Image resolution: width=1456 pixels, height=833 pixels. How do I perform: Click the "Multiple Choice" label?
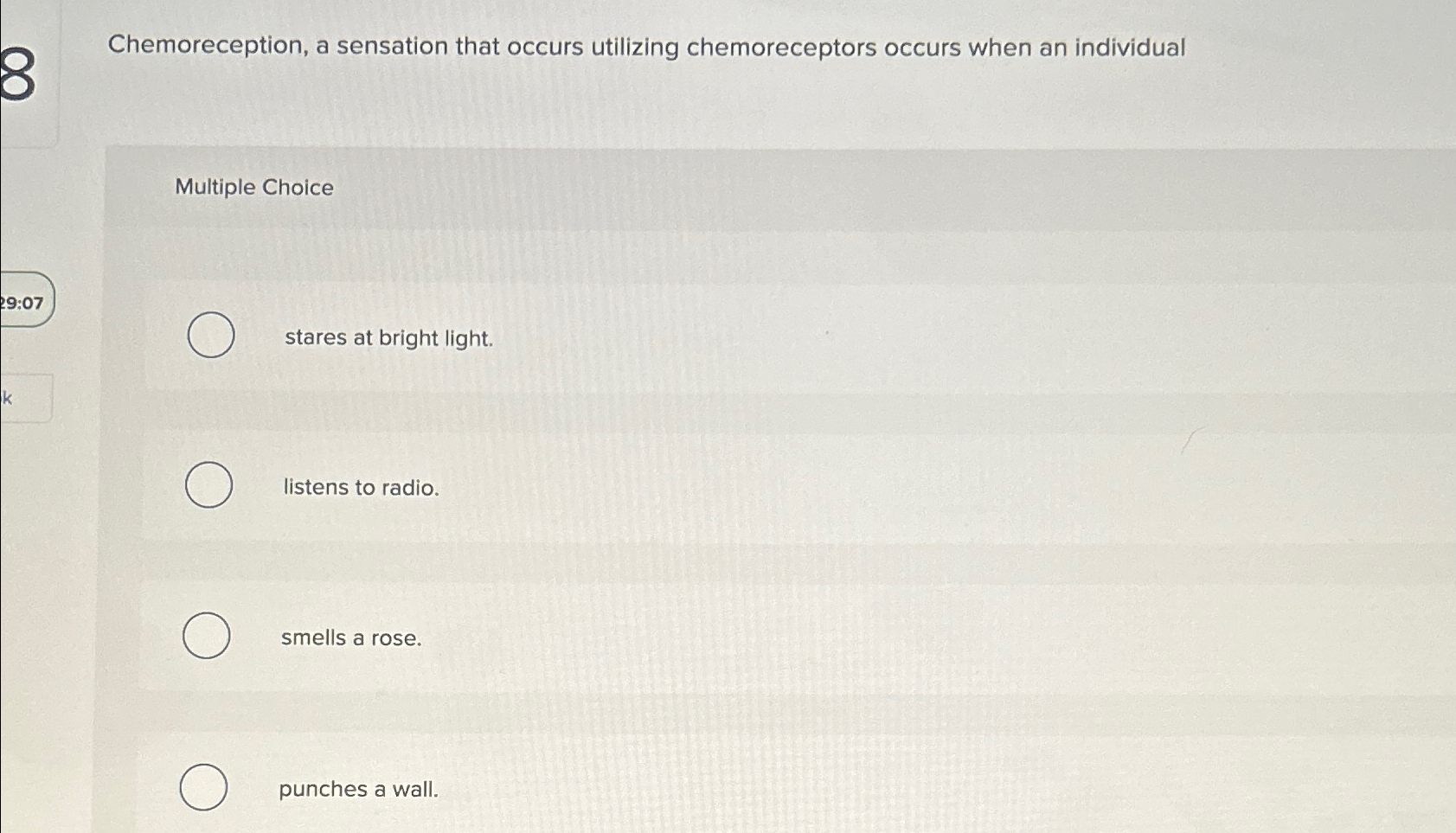tap(254, 188)
